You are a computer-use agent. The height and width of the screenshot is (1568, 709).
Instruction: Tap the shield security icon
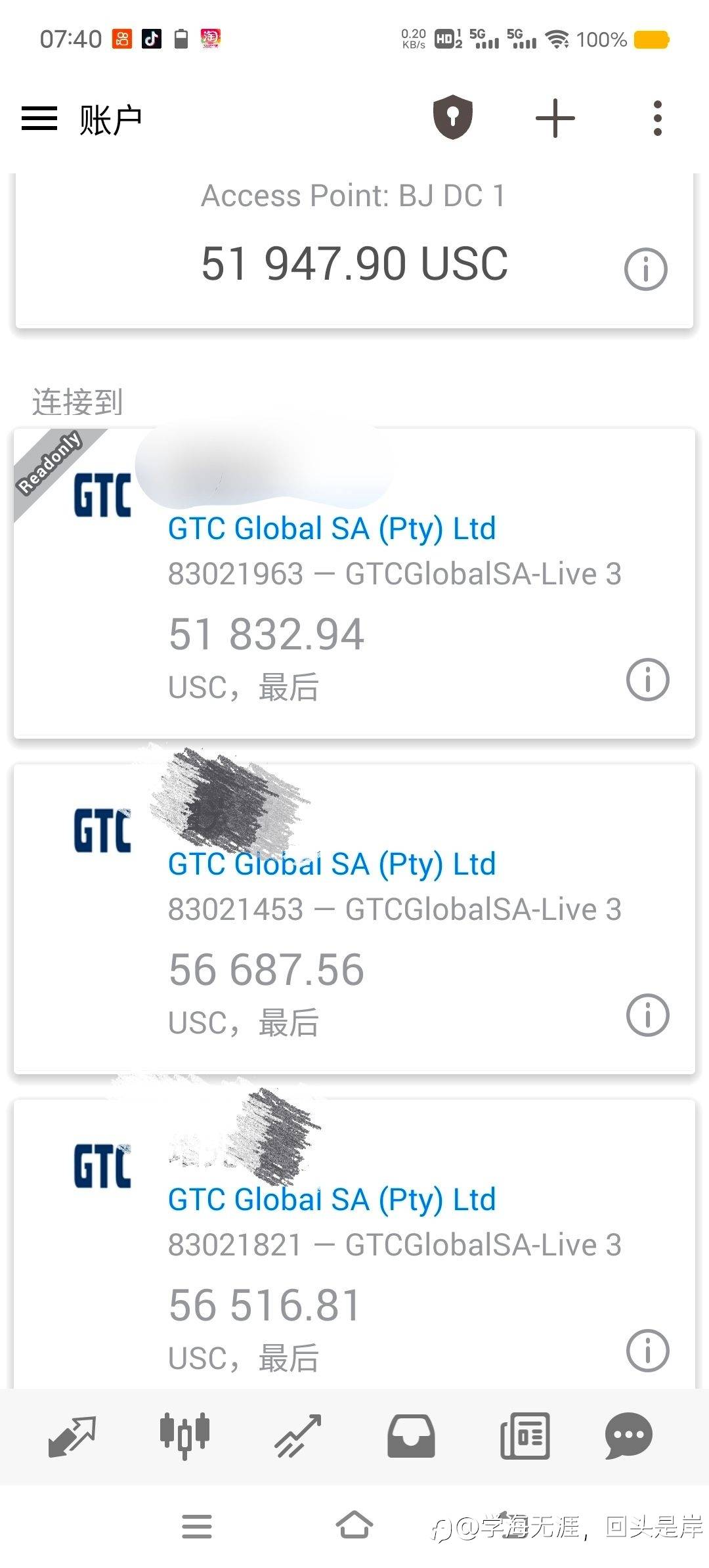453,118
